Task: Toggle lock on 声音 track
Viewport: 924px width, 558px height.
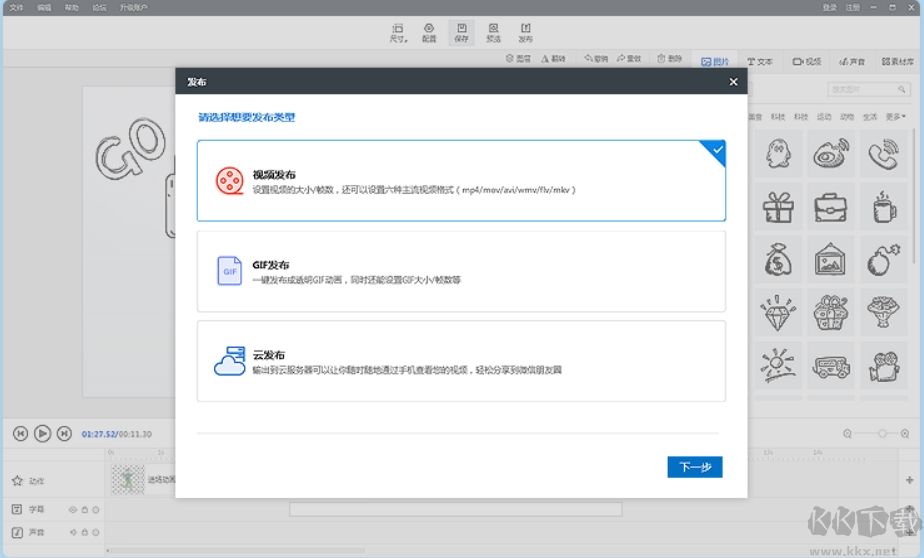Action: [x=84, y=532]
